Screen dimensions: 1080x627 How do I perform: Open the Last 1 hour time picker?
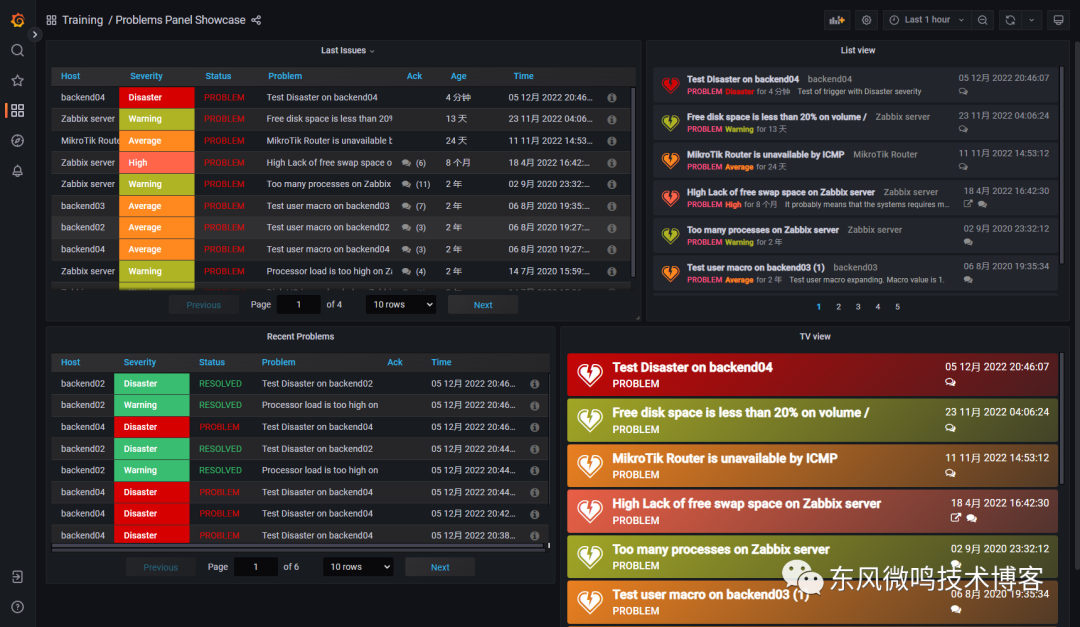coord(926,20)
